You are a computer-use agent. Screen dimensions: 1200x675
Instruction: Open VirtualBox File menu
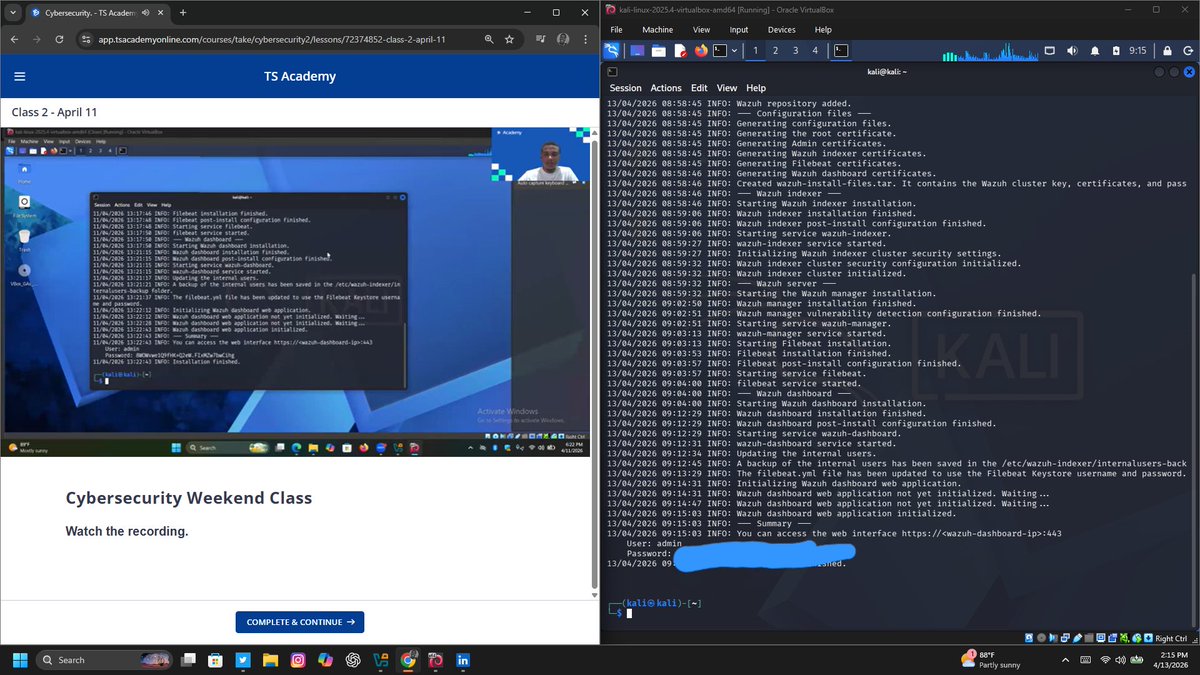tap(617, 30)
